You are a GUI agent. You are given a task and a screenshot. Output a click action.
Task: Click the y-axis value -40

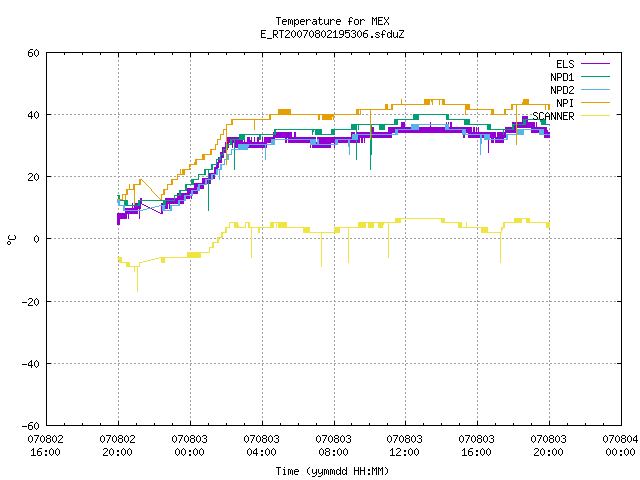(x=31, y=364)
